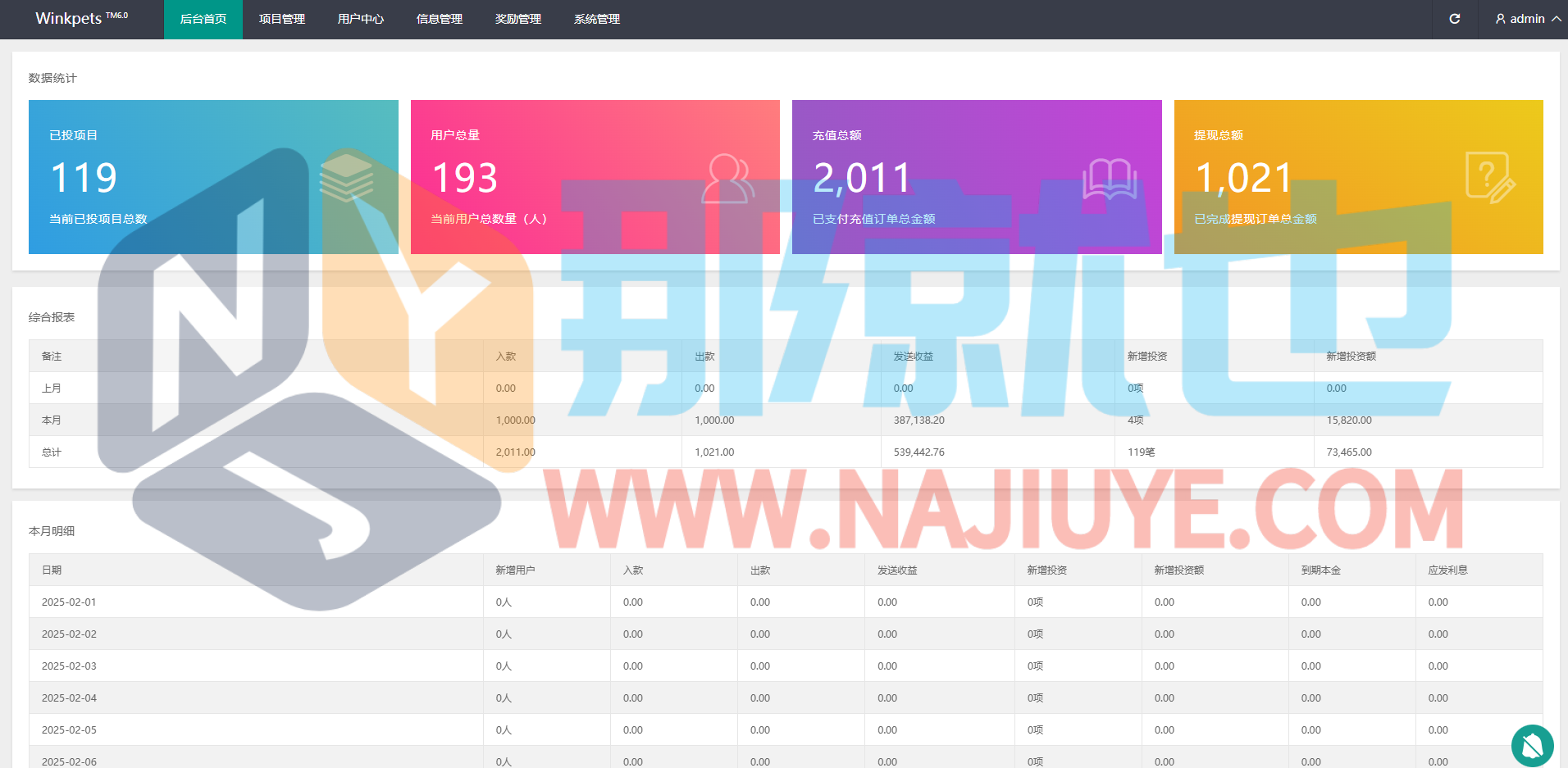
Task: Open the 用户中心 menu
Action: pos(361,19)
